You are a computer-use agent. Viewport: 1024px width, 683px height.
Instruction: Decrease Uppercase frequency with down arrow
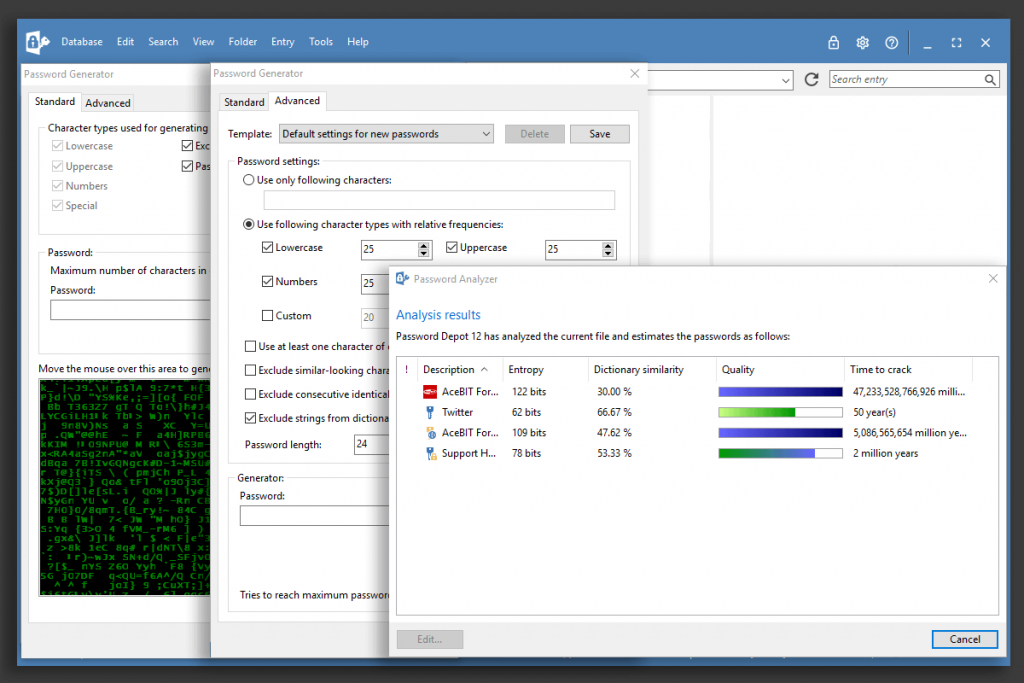[x=608, y=253]
